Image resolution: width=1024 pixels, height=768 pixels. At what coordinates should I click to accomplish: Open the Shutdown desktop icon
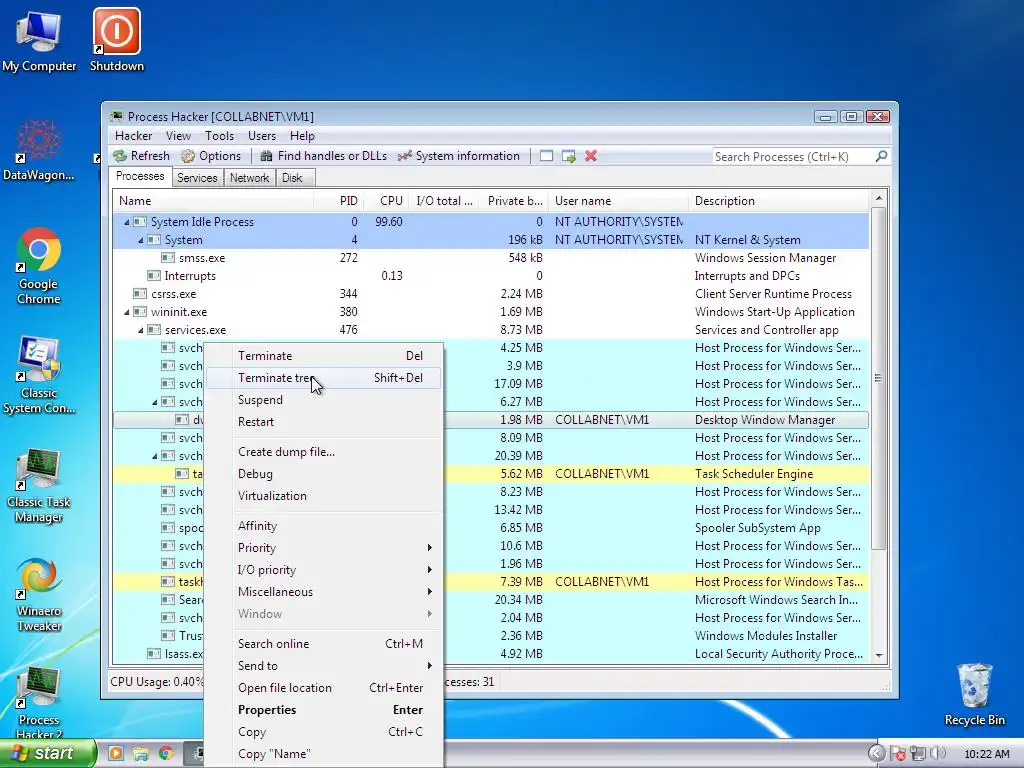pos(117,41)
